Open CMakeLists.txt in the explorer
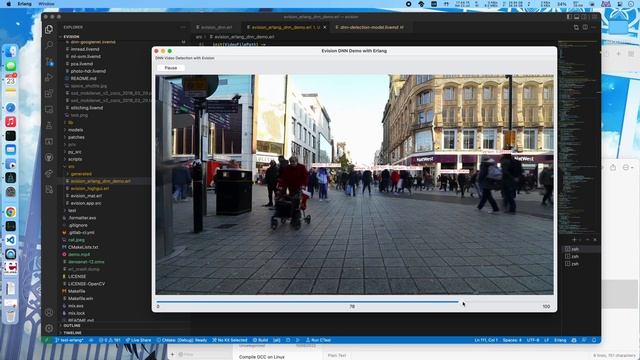 click(83, 247)
